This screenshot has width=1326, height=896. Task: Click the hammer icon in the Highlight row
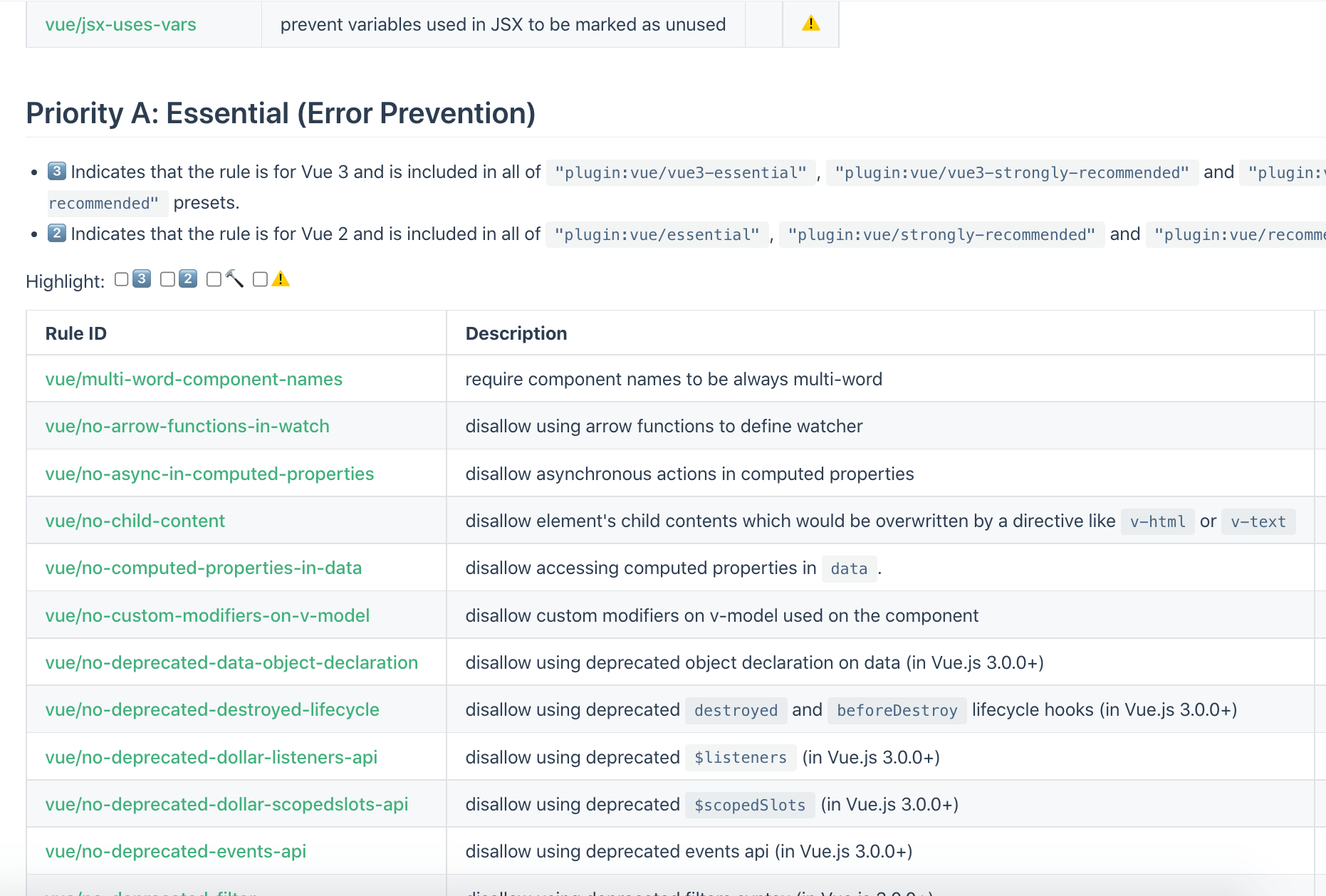234,279
